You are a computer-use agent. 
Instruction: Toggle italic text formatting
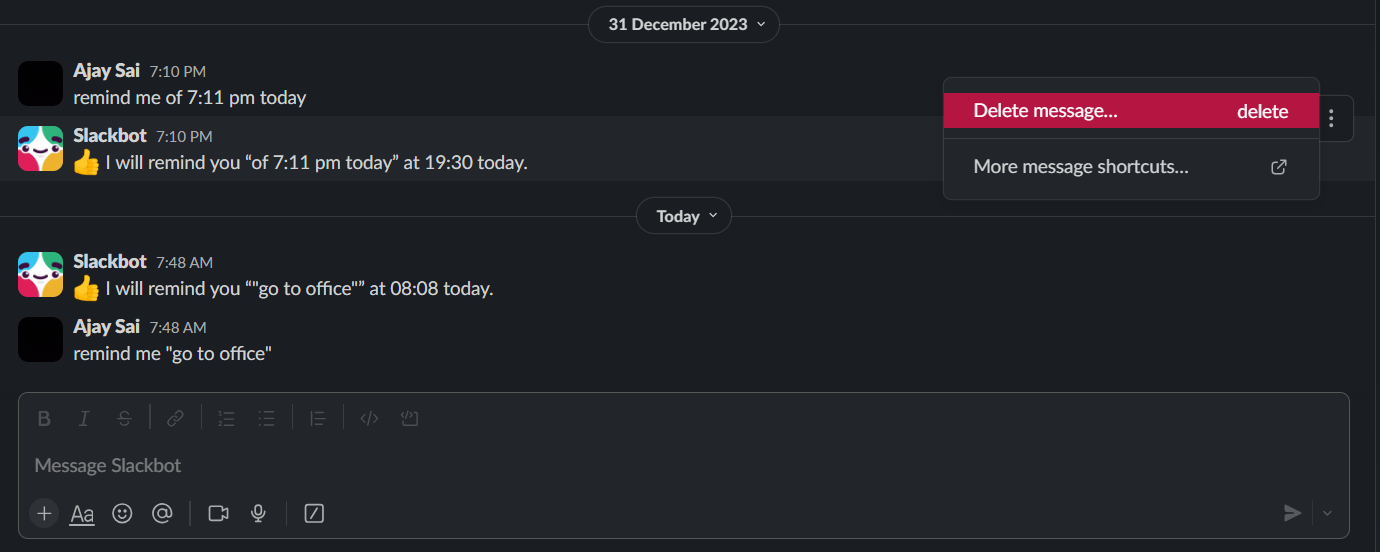[x=84, y=419]
